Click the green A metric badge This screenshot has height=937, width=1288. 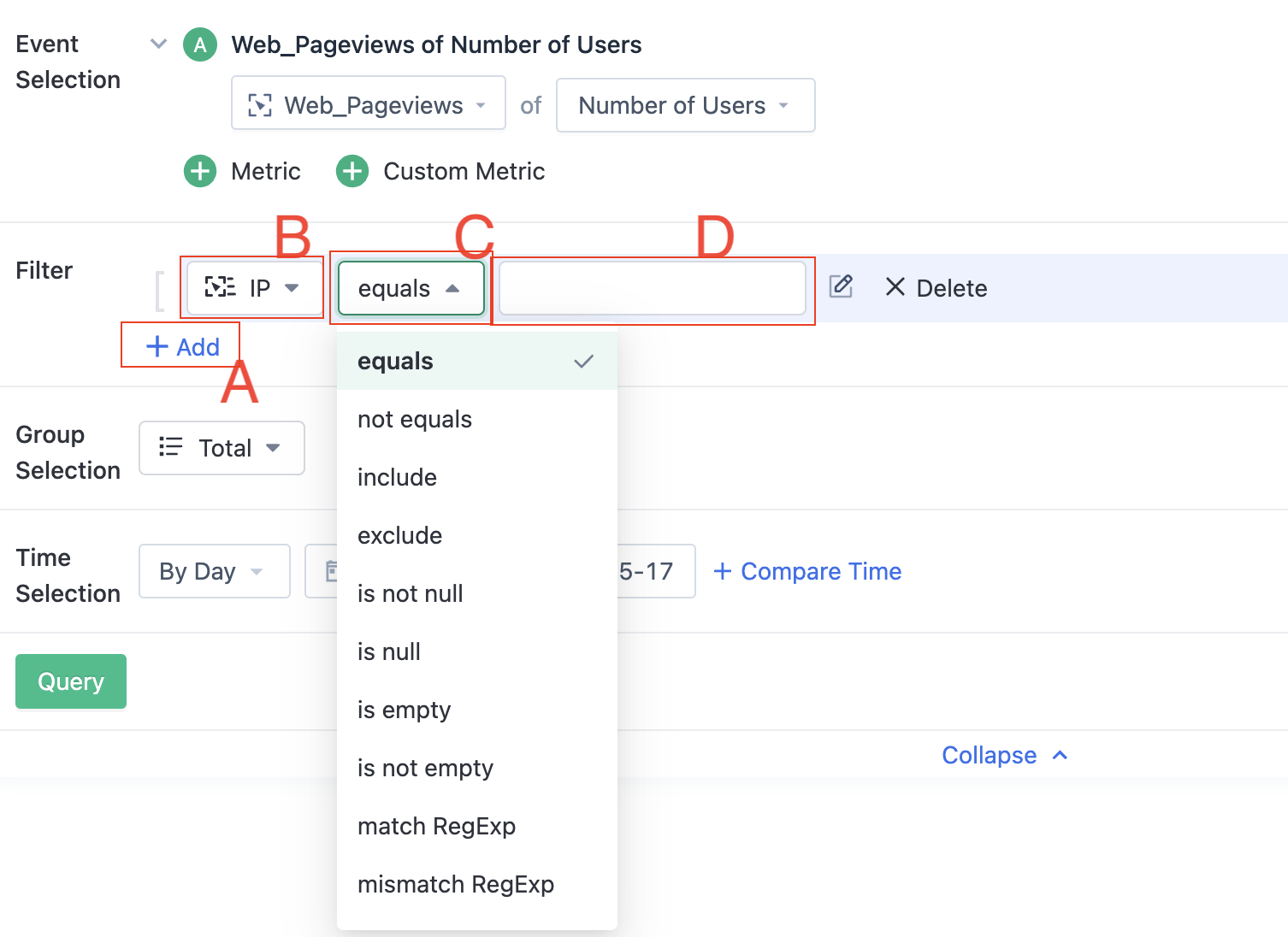(x=200, y=44)
